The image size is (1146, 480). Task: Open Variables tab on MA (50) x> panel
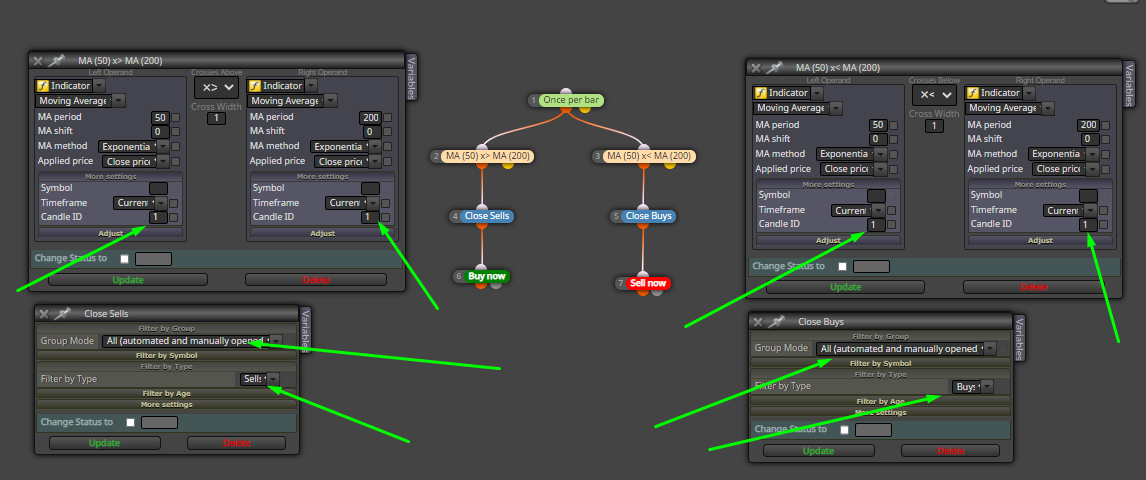pos(410,76)
